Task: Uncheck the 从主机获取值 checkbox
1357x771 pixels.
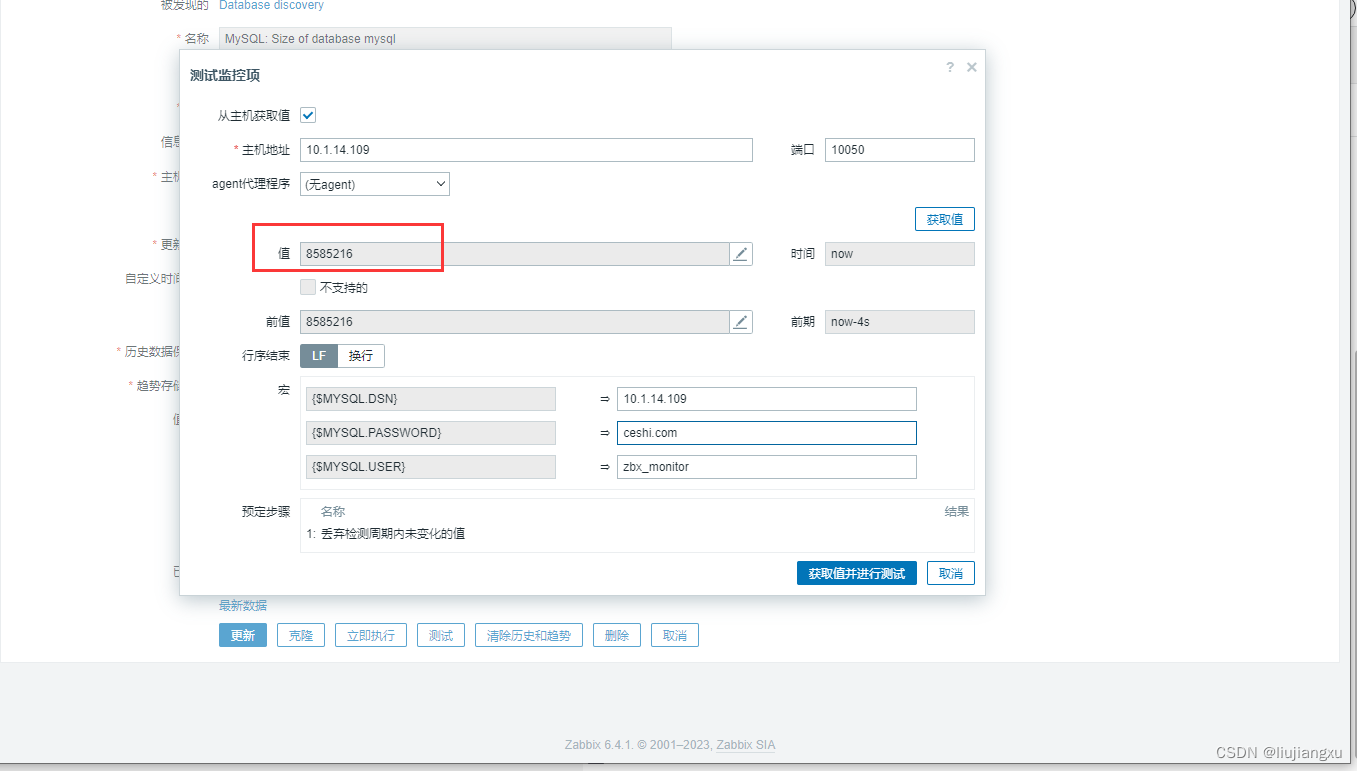Action: tap(308, 115)
